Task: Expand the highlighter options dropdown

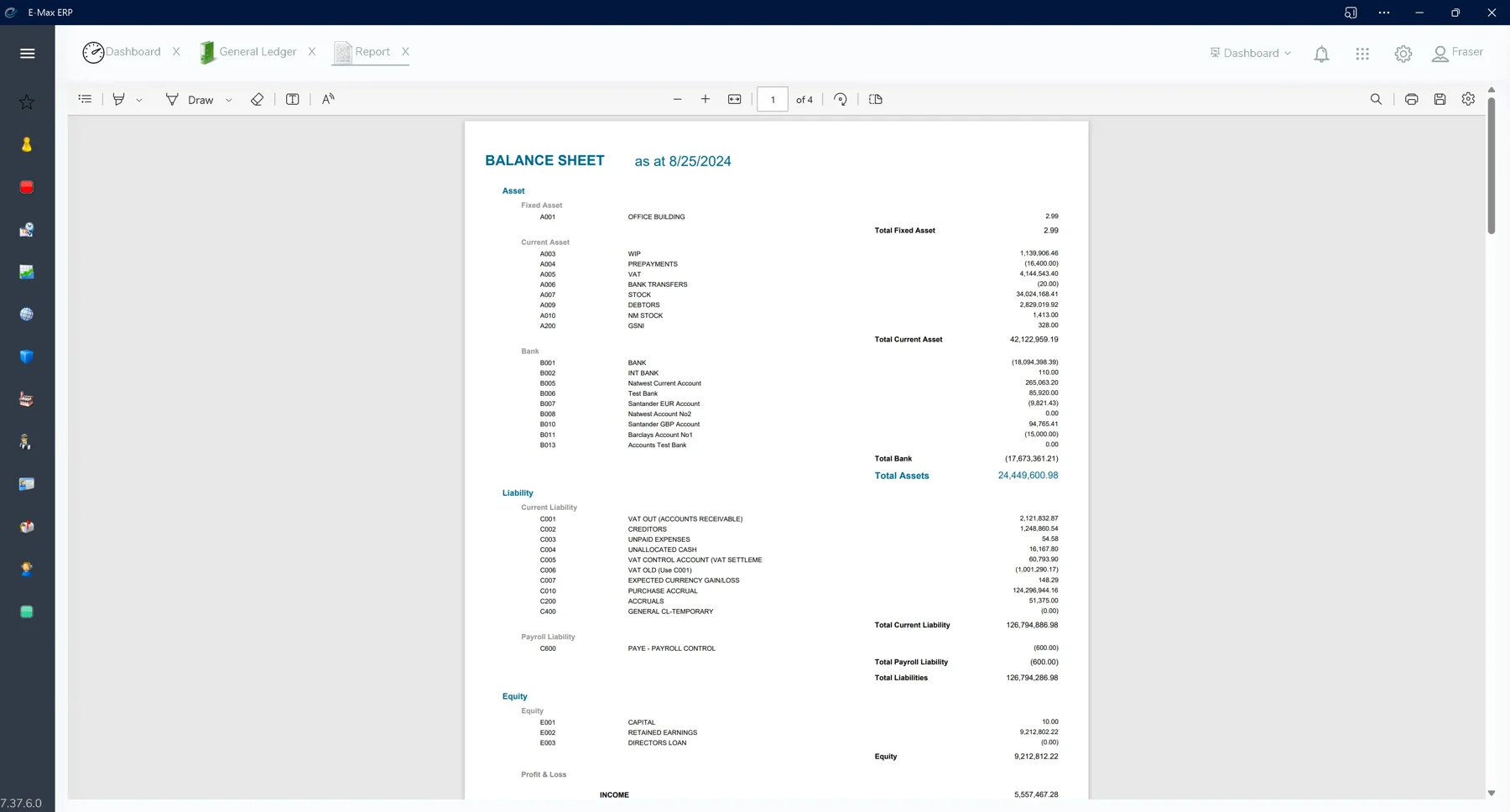Action: [139, 100]
